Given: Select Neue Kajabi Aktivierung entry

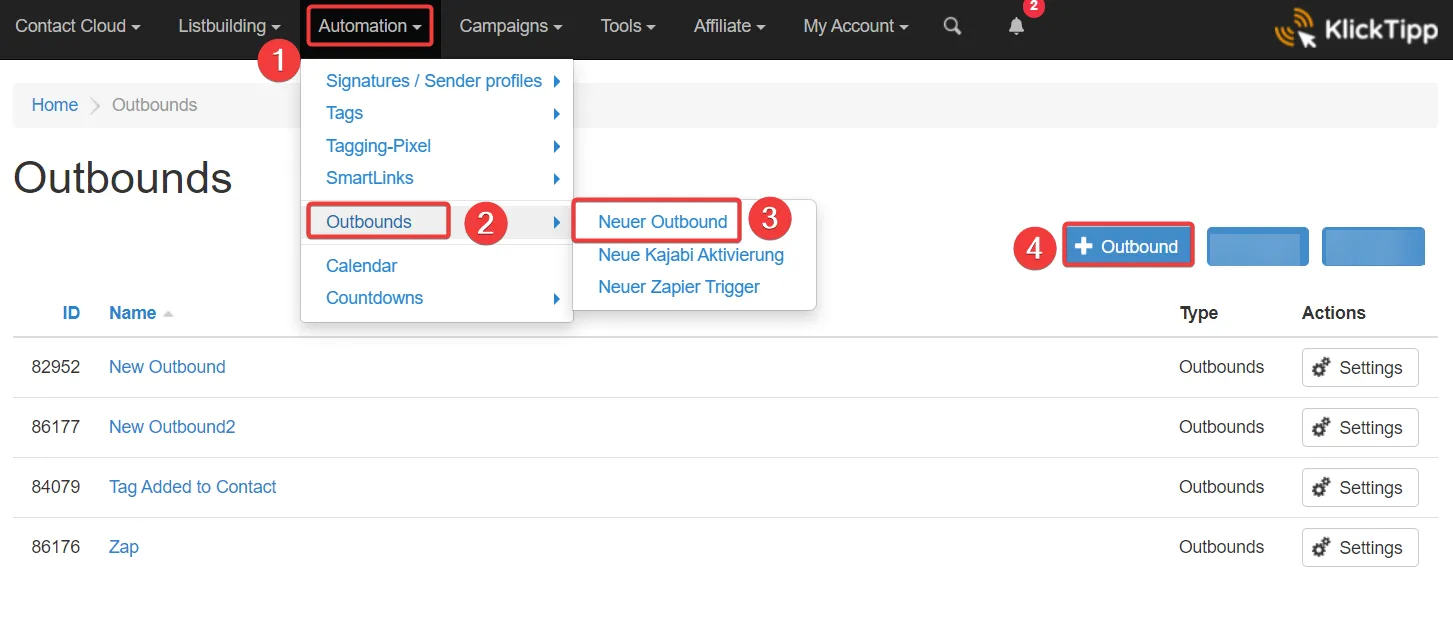Looking at the screenshot, I should pos(690,255).
